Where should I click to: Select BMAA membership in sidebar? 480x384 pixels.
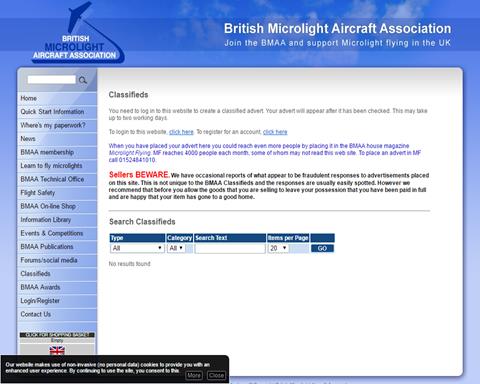tap(57, 152)
